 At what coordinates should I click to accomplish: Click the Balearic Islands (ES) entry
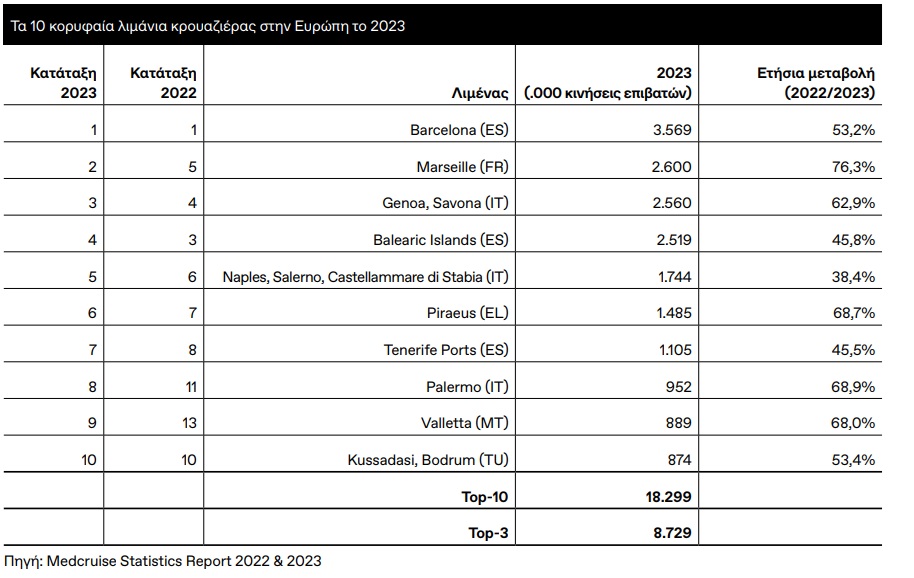tap(447, 240)
